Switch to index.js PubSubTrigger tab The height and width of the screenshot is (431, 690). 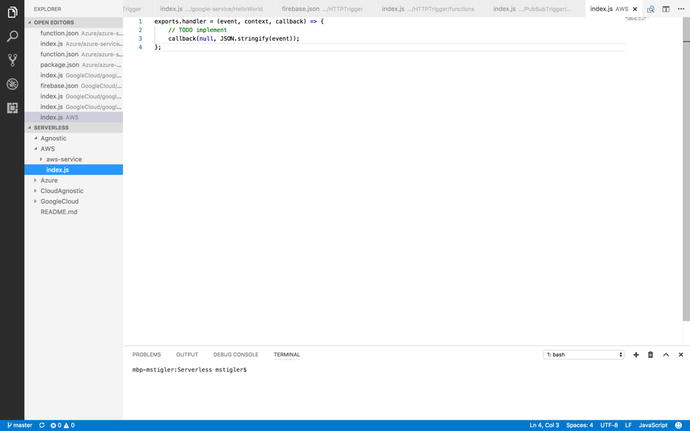pos(532,9)
